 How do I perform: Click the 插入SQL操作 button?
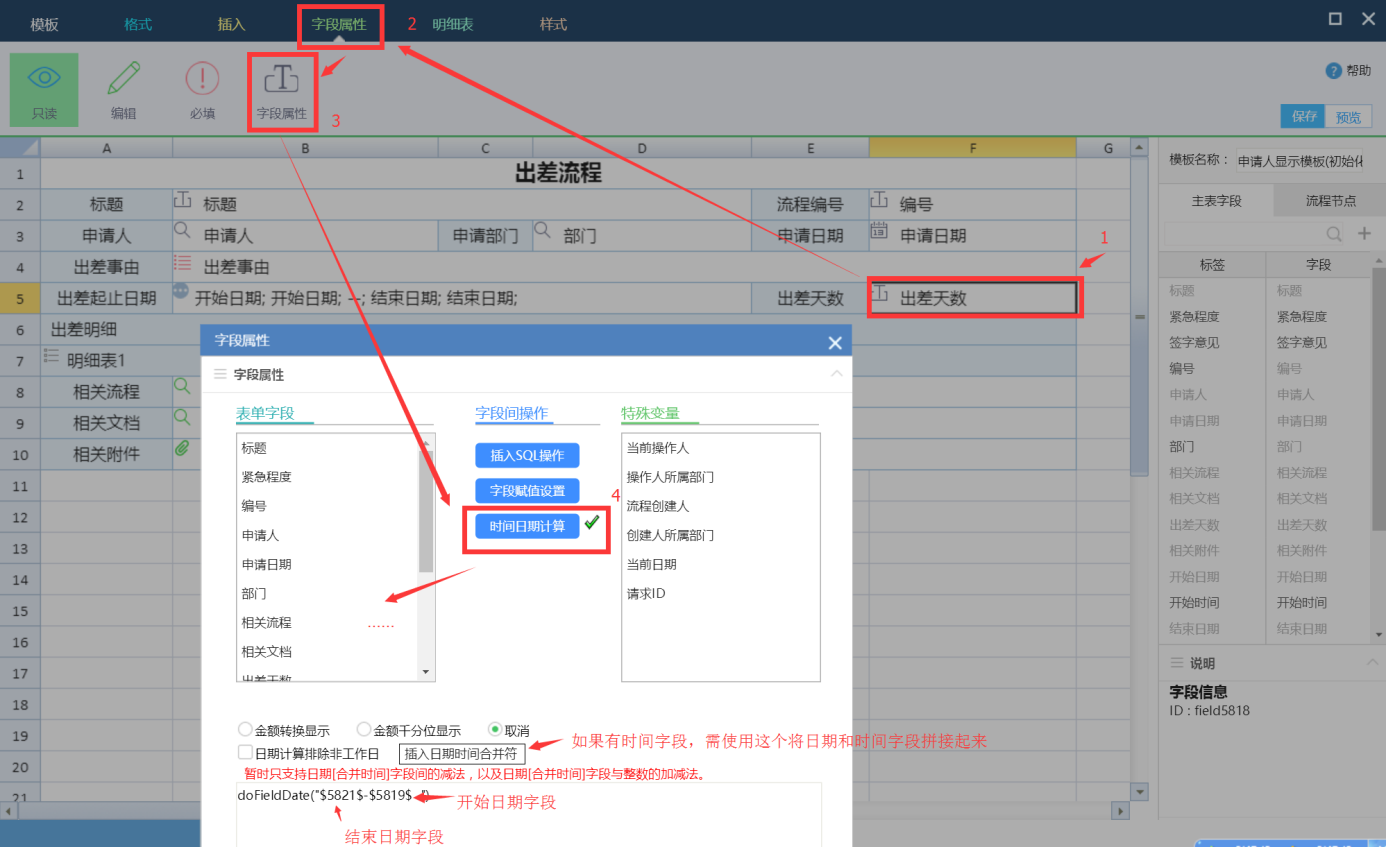[527, 455]
